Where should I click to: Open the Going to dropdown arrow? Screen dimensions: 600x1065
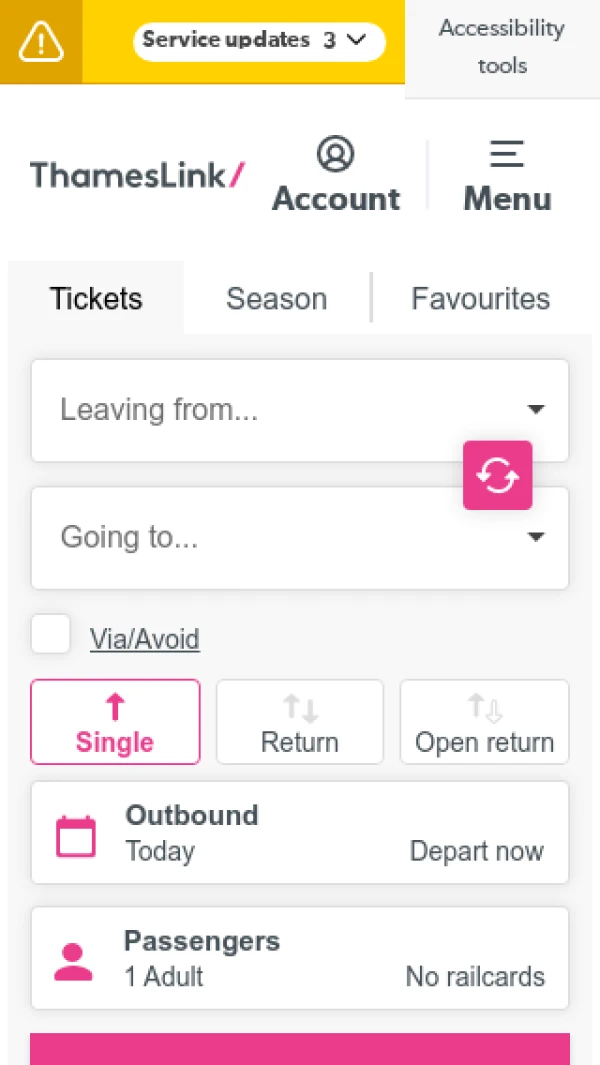coord(536,537)
